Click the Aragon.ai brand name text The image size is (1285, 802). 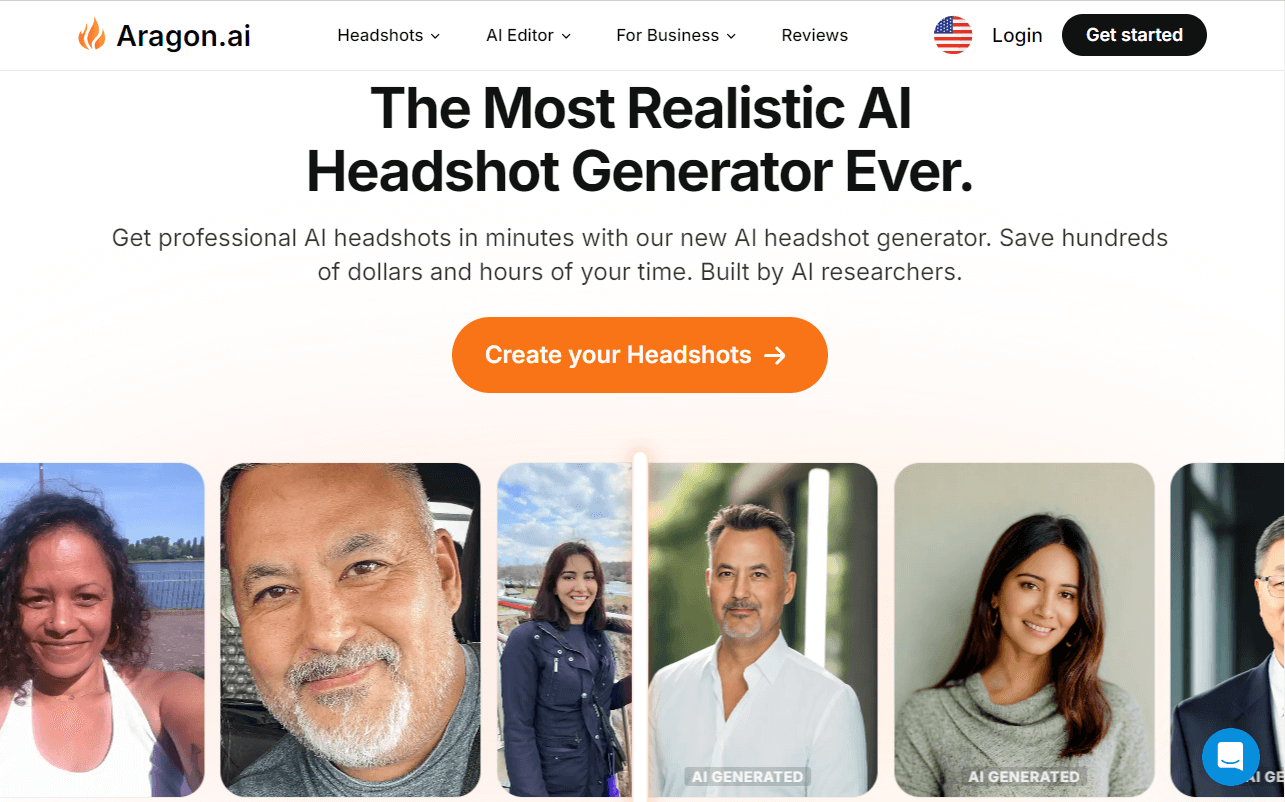pyautogui.click(x=183, y=35)
